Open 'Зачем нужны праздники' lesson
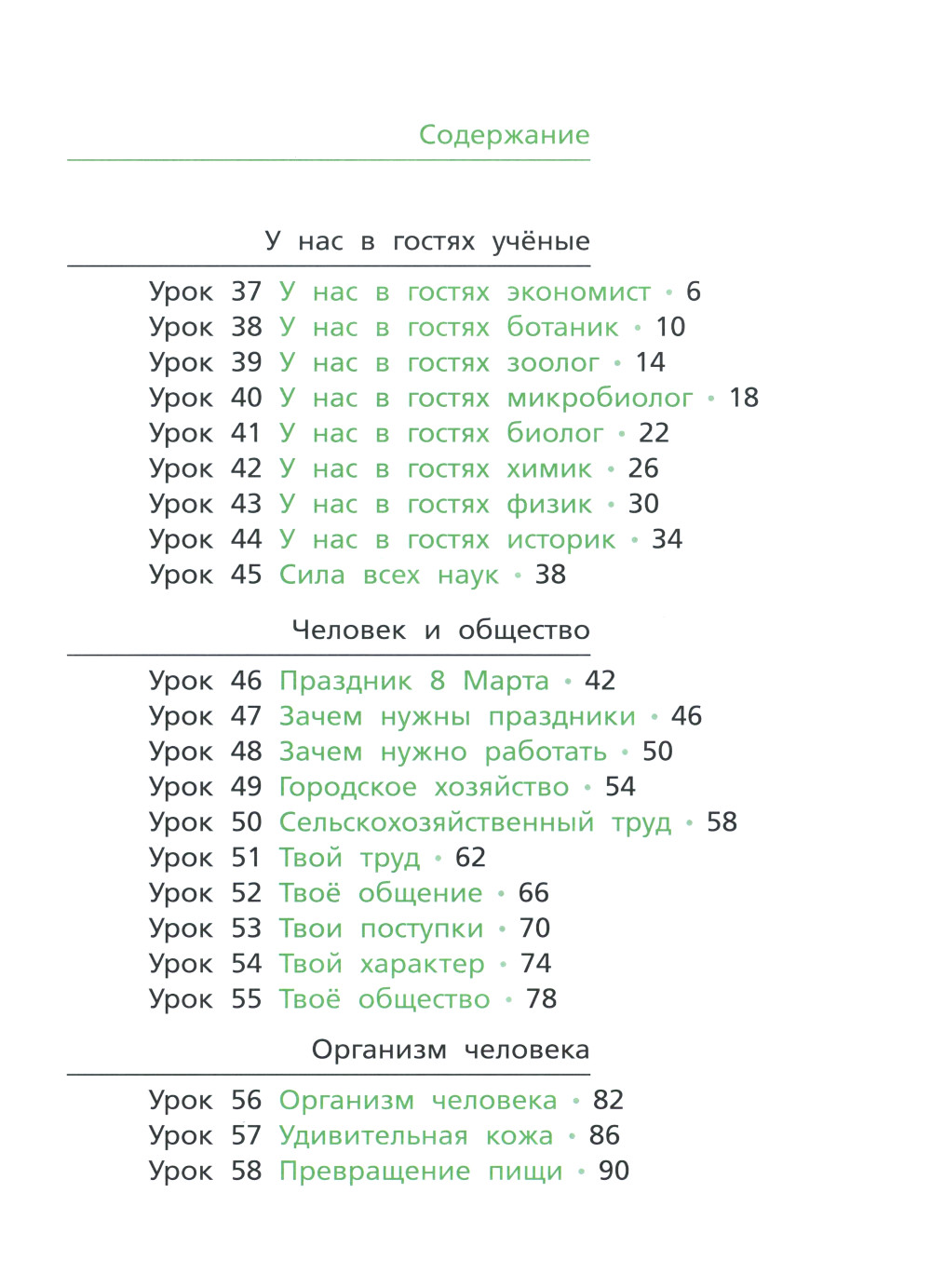Screen dimensions: 931x1288 pyautogui.click(x=456, y=717)
